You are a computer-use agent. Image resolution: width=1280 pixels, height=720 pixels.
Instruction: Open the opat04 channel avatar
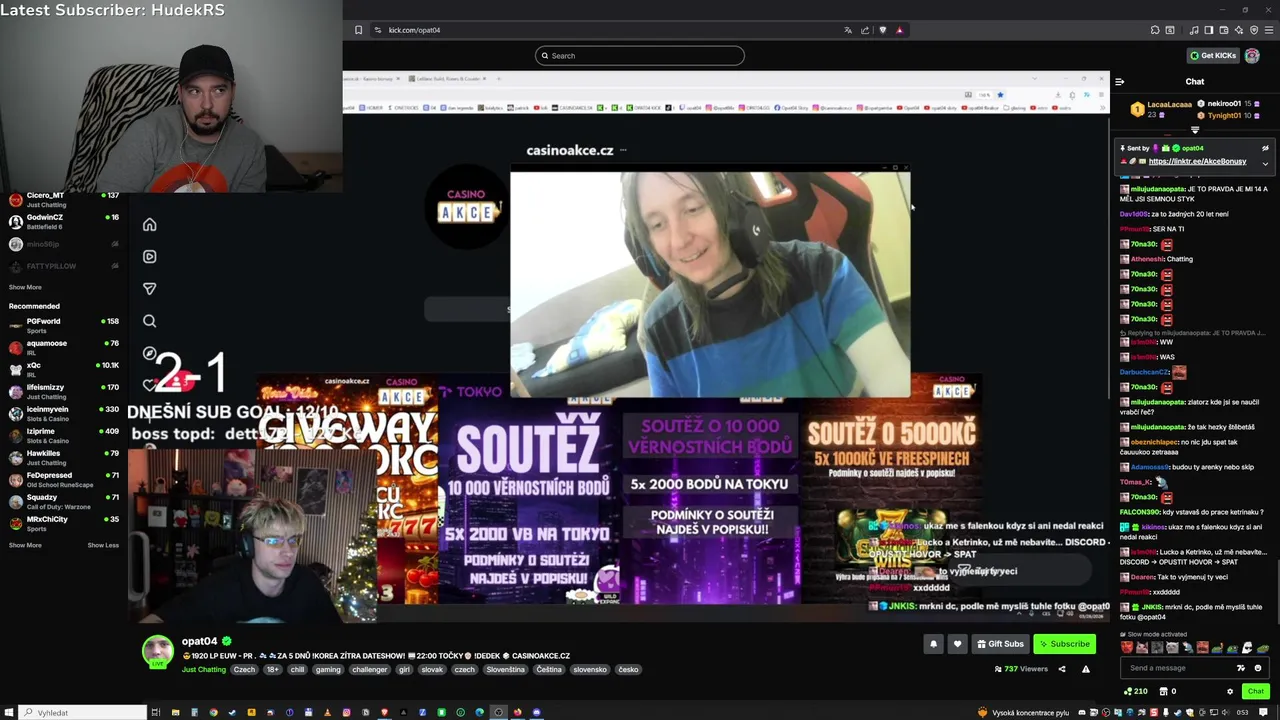pos(157,651)
